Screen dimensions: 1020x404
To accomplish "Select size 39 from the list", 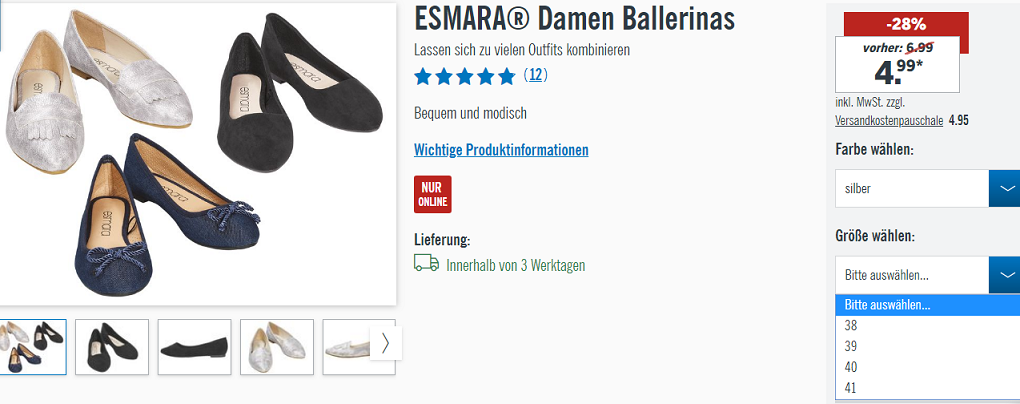I will click(928, 346).
